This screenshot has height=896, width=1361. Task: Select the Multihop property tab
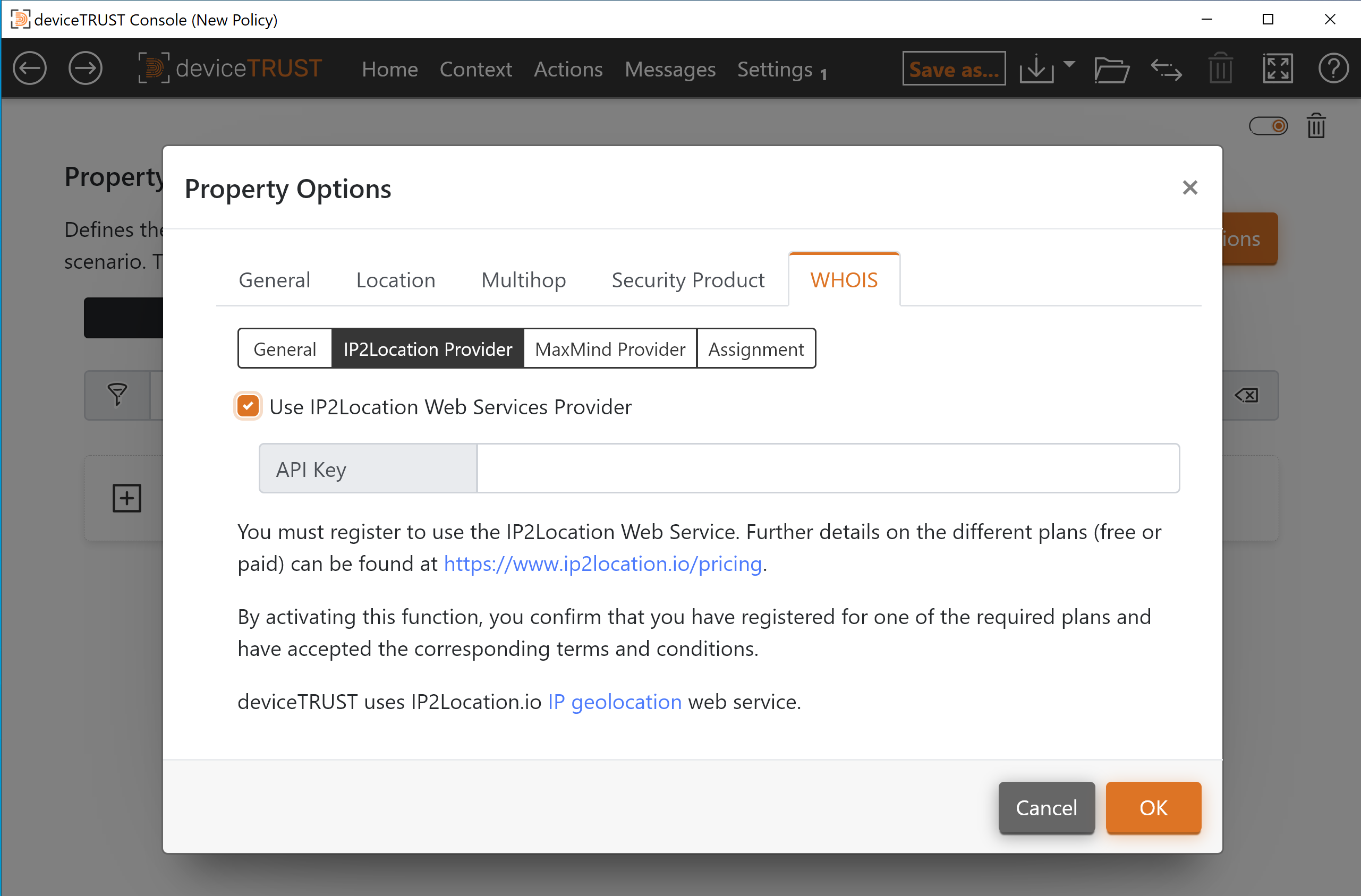[523, 279]
